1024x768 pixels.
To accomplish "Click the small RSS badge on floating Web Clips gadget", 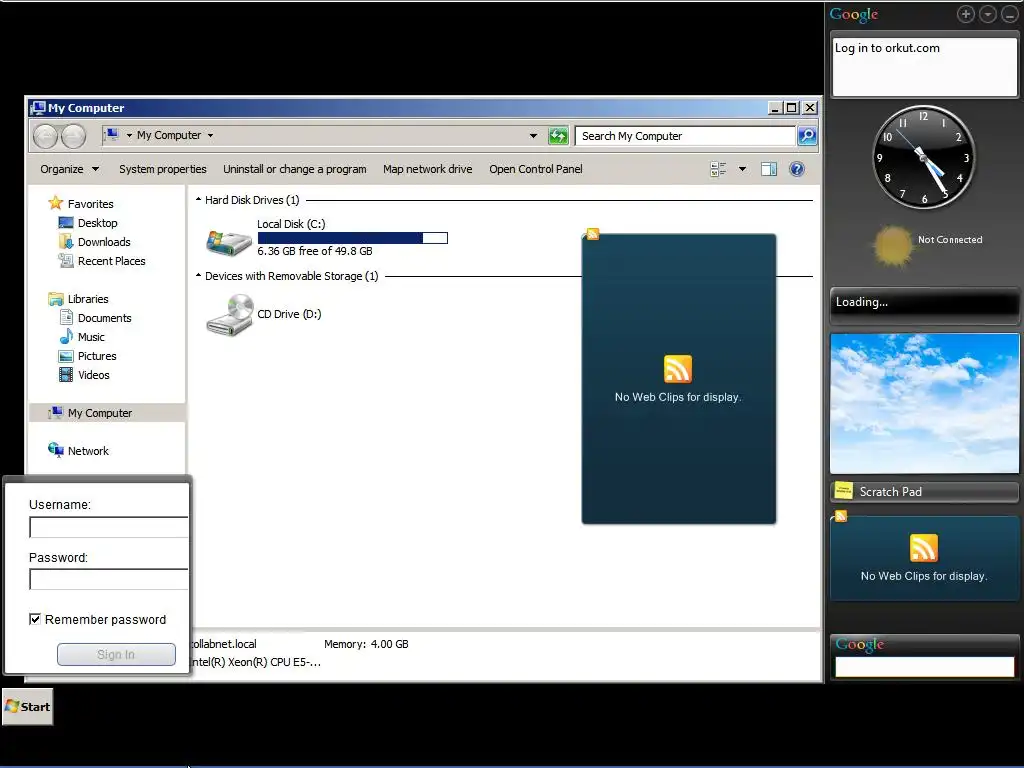I will 593,234.
